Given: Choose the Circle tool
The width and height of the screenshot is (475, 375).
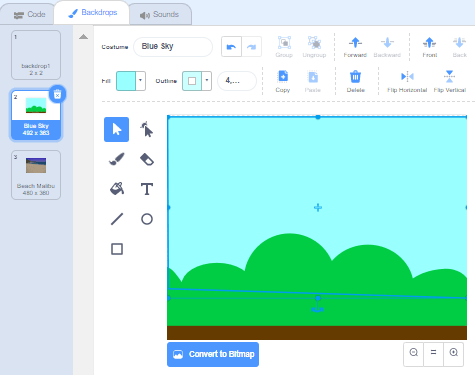Looking at the screenshot, I should (146, 219).
